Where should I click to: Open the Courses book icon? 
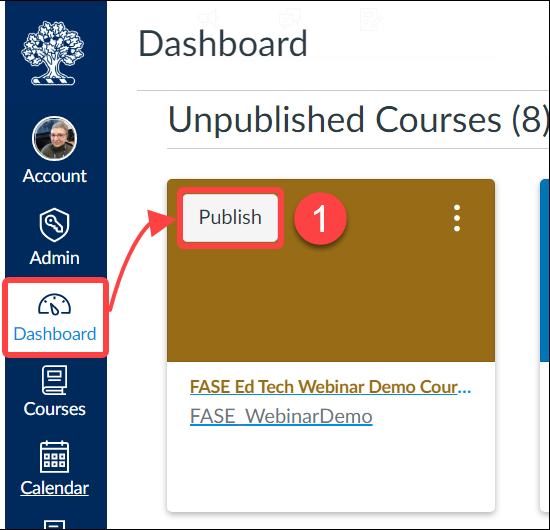tap(54, 380)
